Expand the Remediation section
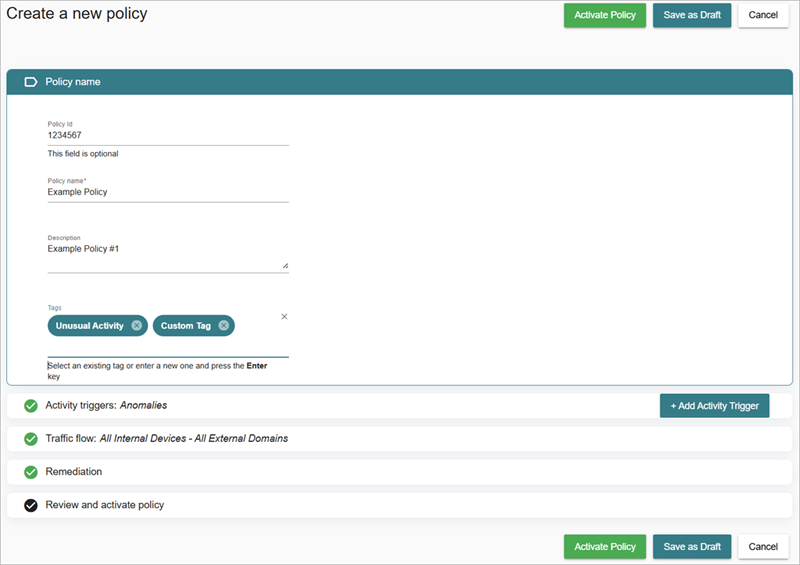This screenshot has width=800, height=565. 399,472
